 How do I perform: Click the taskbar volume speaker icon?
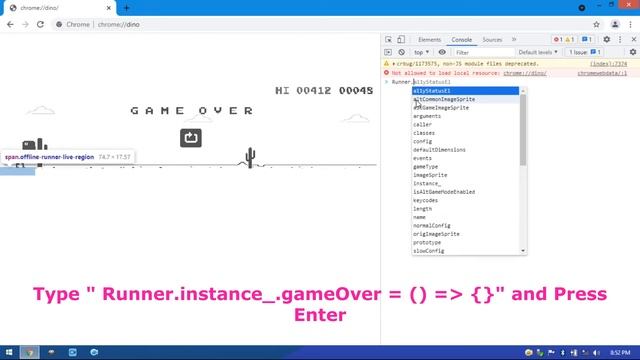[596, 353]
